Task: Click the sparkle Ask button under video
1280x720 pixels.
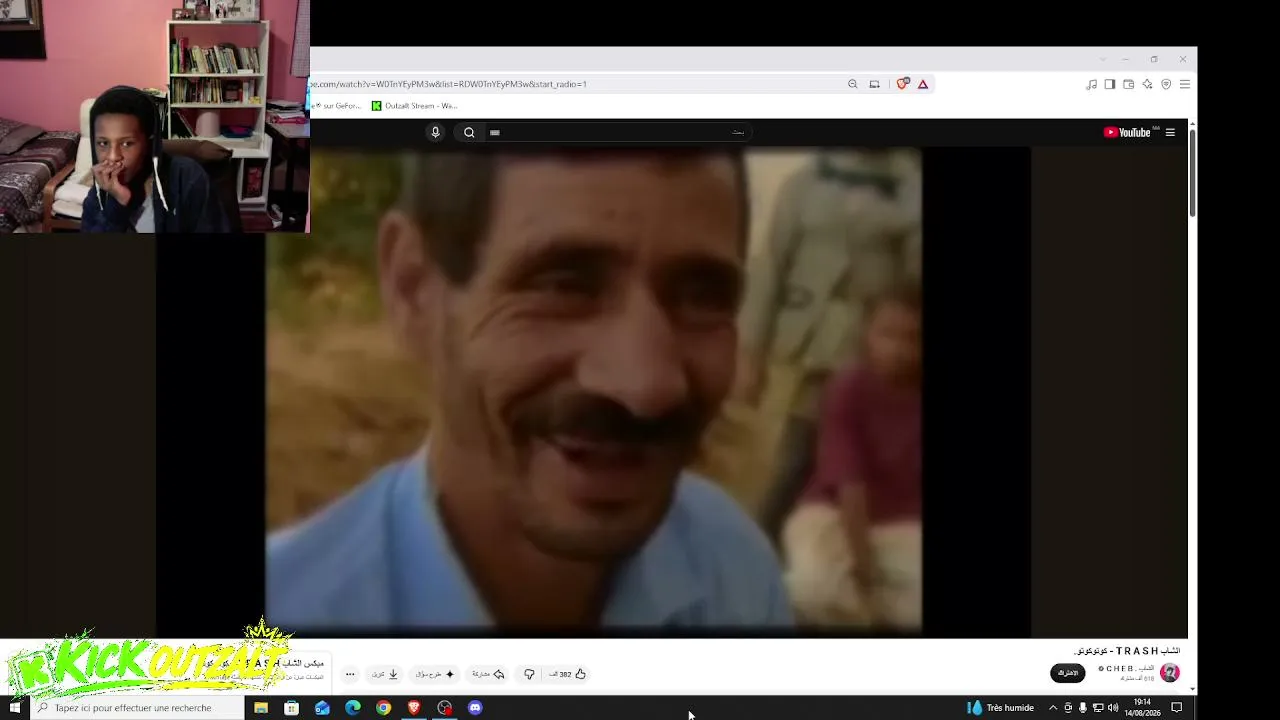Action: pyautogui.click(x=435, y=674)
